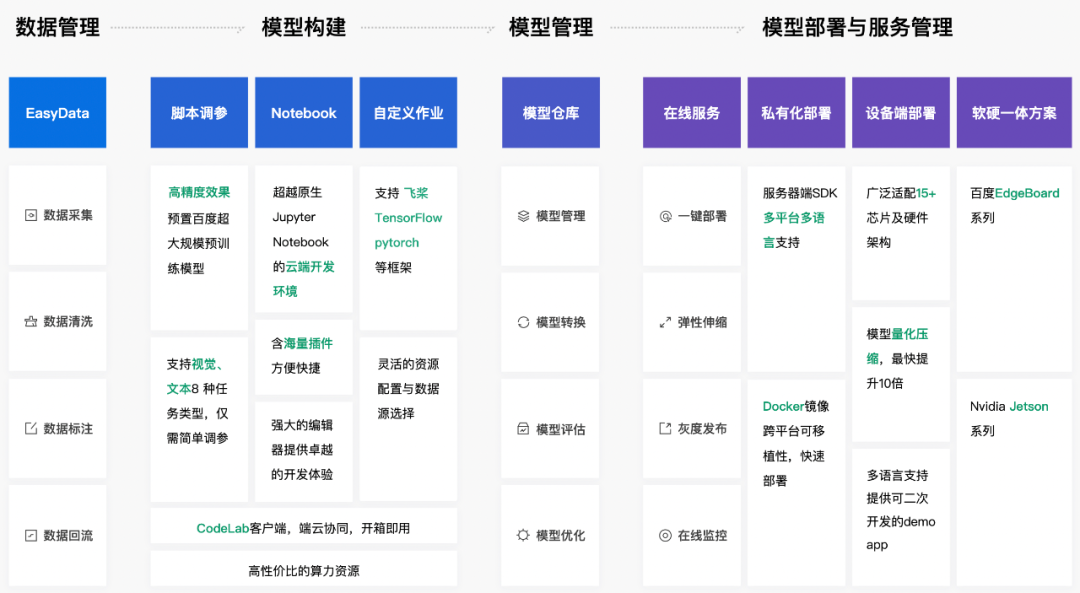Click the green 海量插件 text
1080x593 pixels.
point(308,343)
